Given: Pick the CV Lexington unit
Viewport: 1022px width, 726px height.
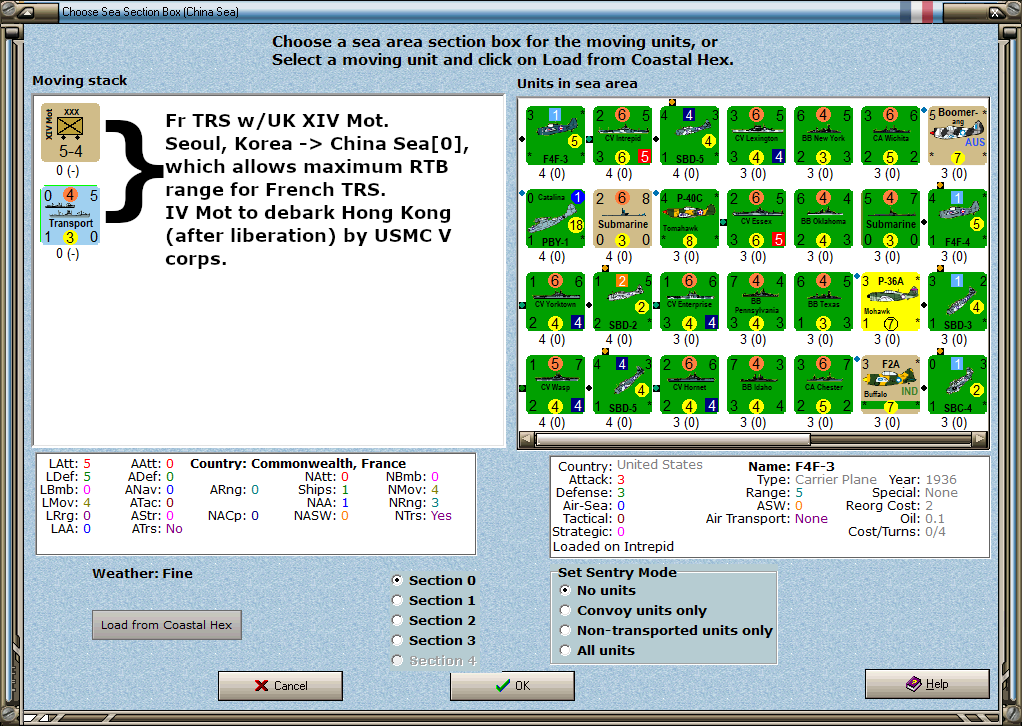Looking at the screenshot, I should click(756, 136).
